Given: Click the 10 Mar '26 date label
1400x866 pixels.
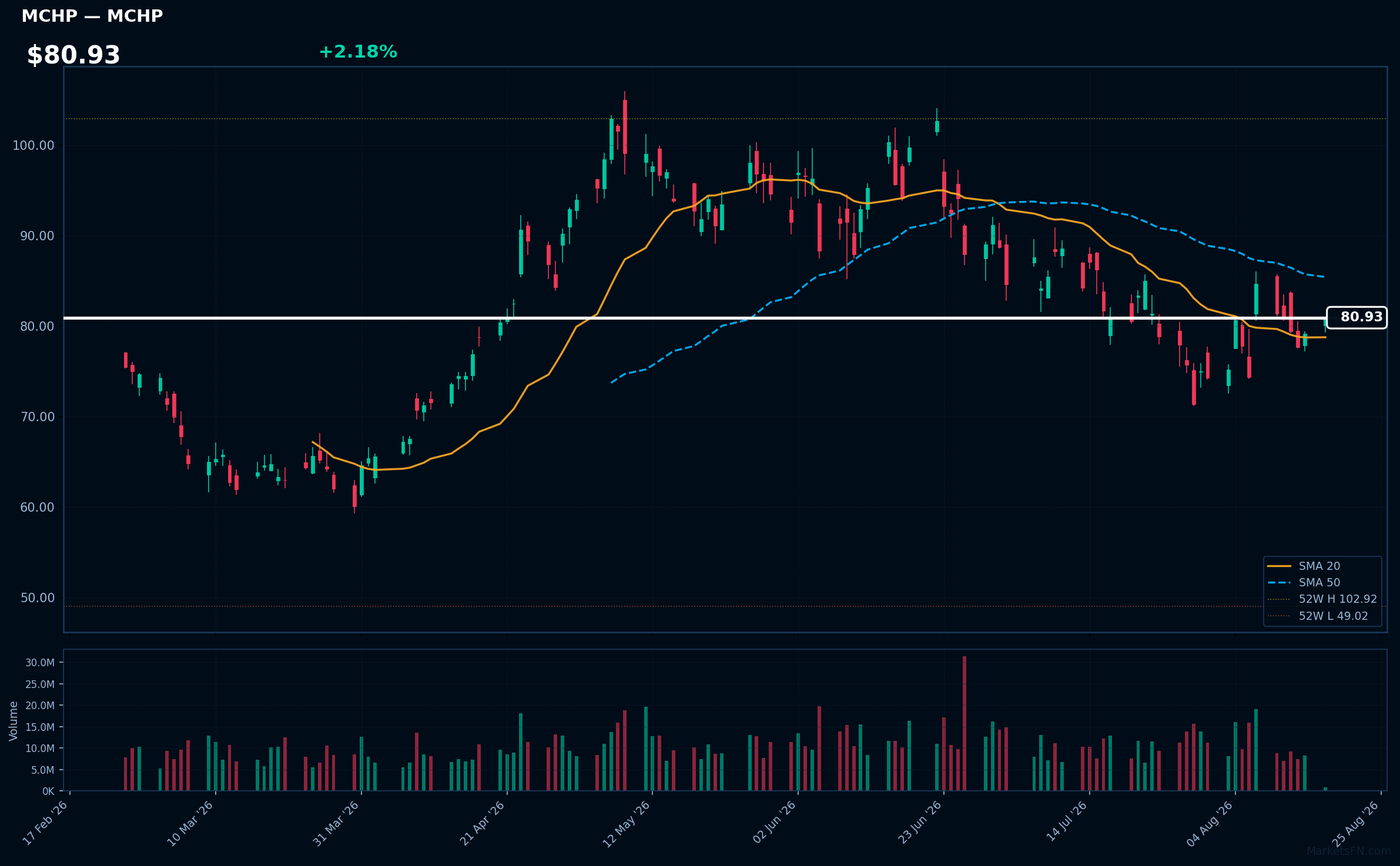Looking at the screenshot, I should pyautogui.click(x=190, y=823).
